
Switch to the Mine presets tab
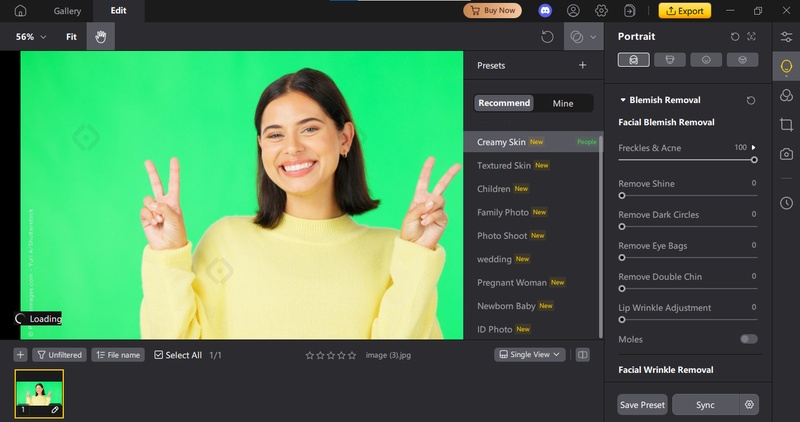(x=563, y=103)
